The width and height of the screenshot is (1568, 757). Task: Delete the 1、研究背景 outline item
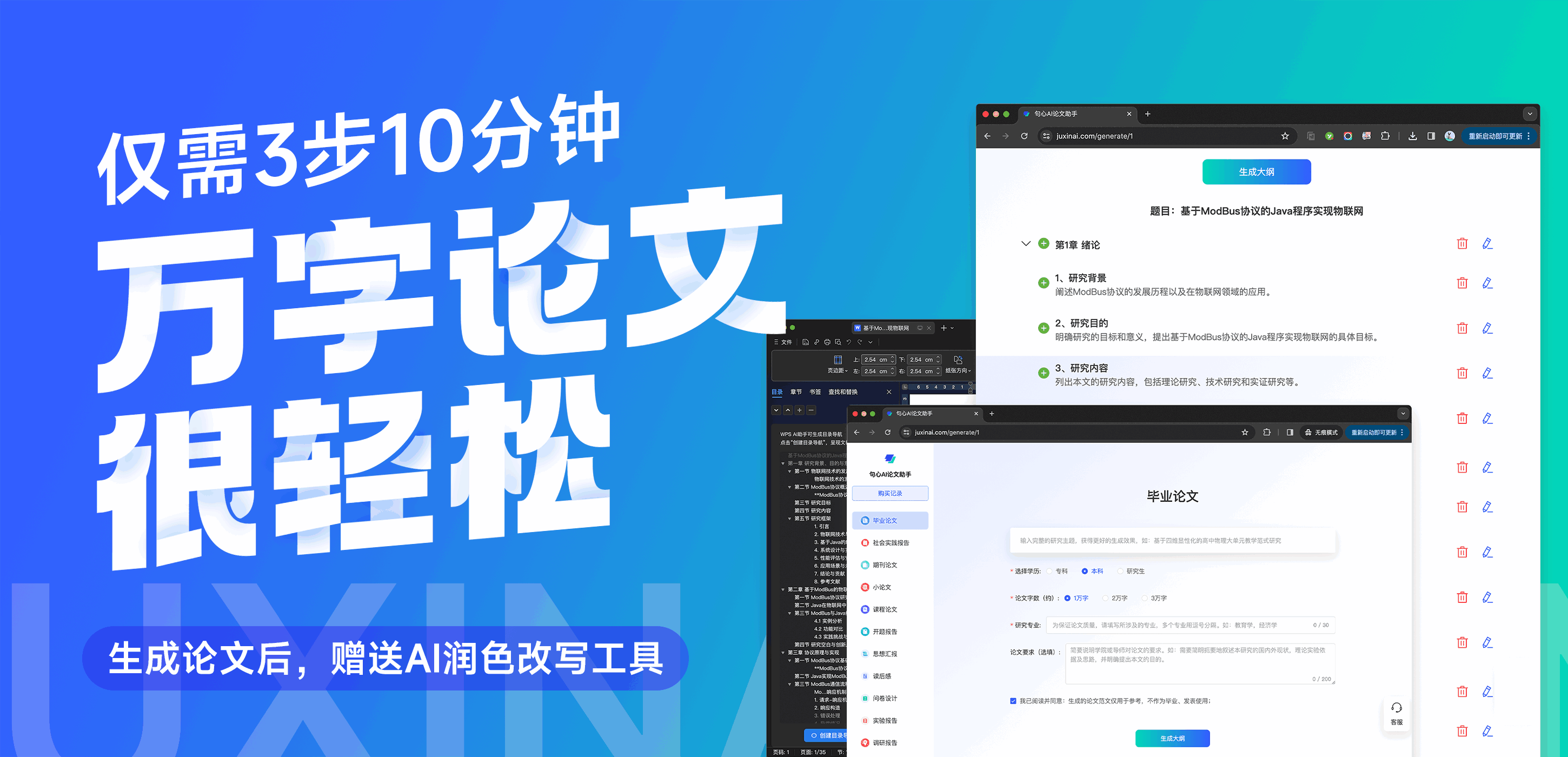(x=1462, y=283)
